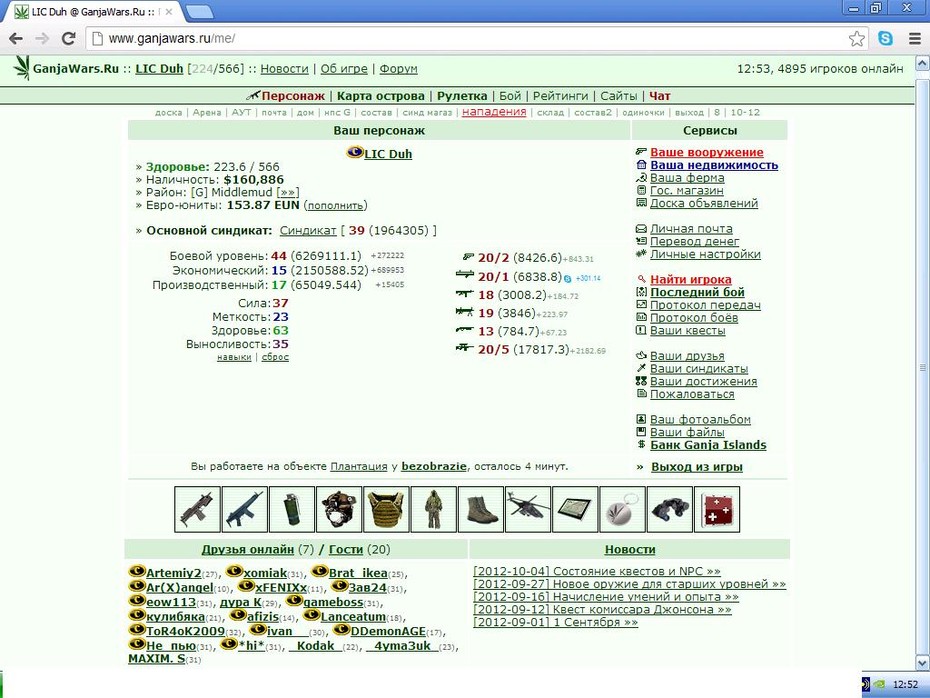Open the body armor vest slot
Viewport: 930px width, 698px height.
387,509
